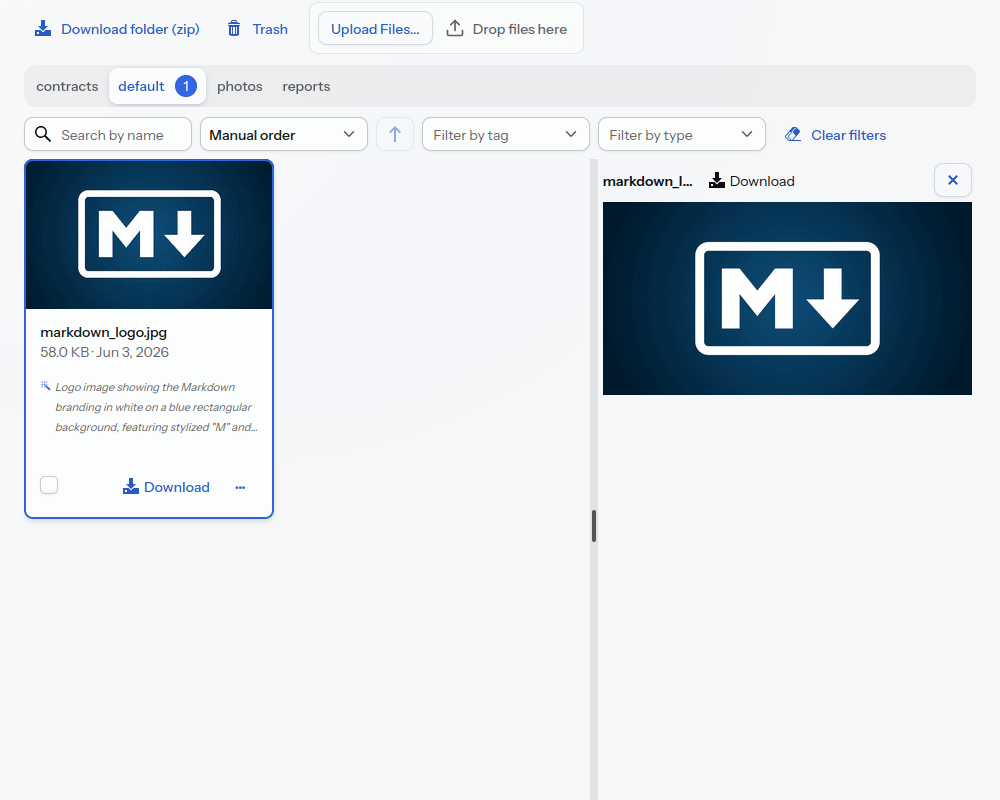Click the Upload Files... button
The height and width of the screenshot is (800, 1000).
click(x=375, y=29)
